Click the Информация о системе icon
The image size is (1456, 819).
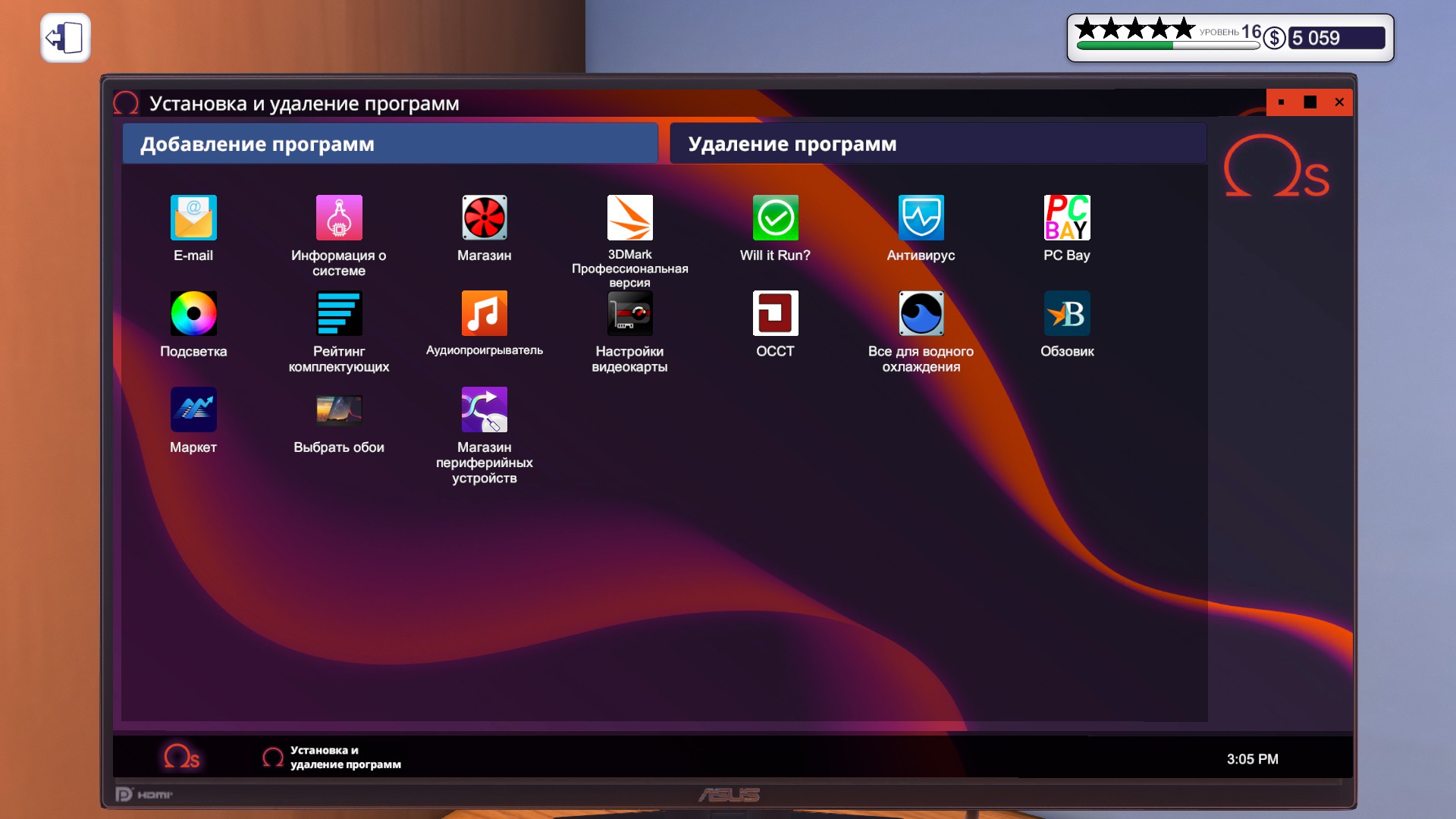[x=339, y=218]
